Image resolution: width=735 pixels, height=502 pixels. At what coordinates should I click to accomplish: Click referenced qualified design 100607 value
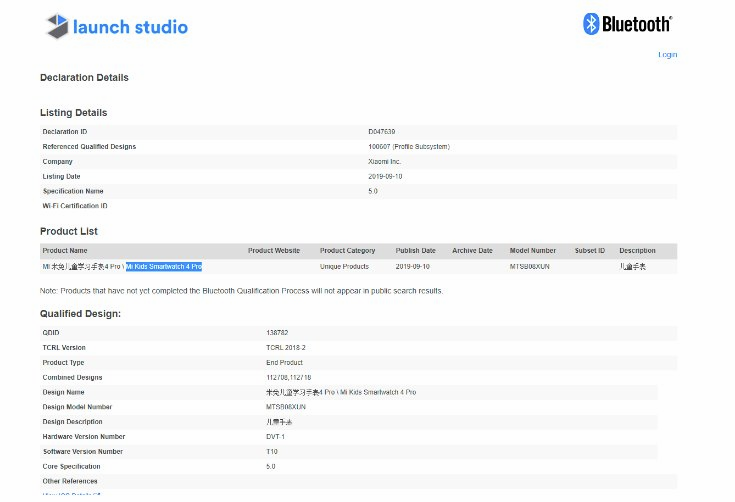pos(409,147)
